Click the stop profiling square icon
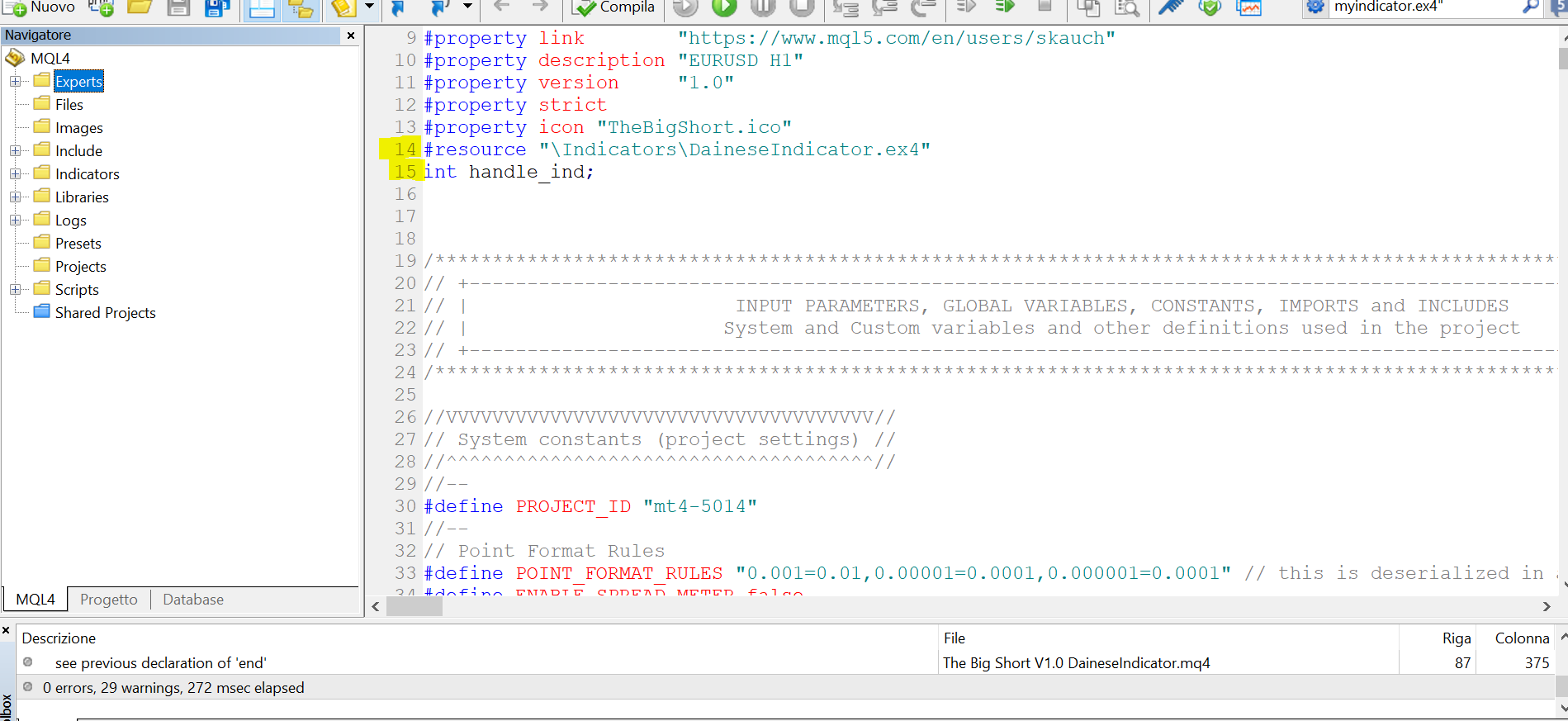Screen dimensions: 1568x721 (1045, 6)
